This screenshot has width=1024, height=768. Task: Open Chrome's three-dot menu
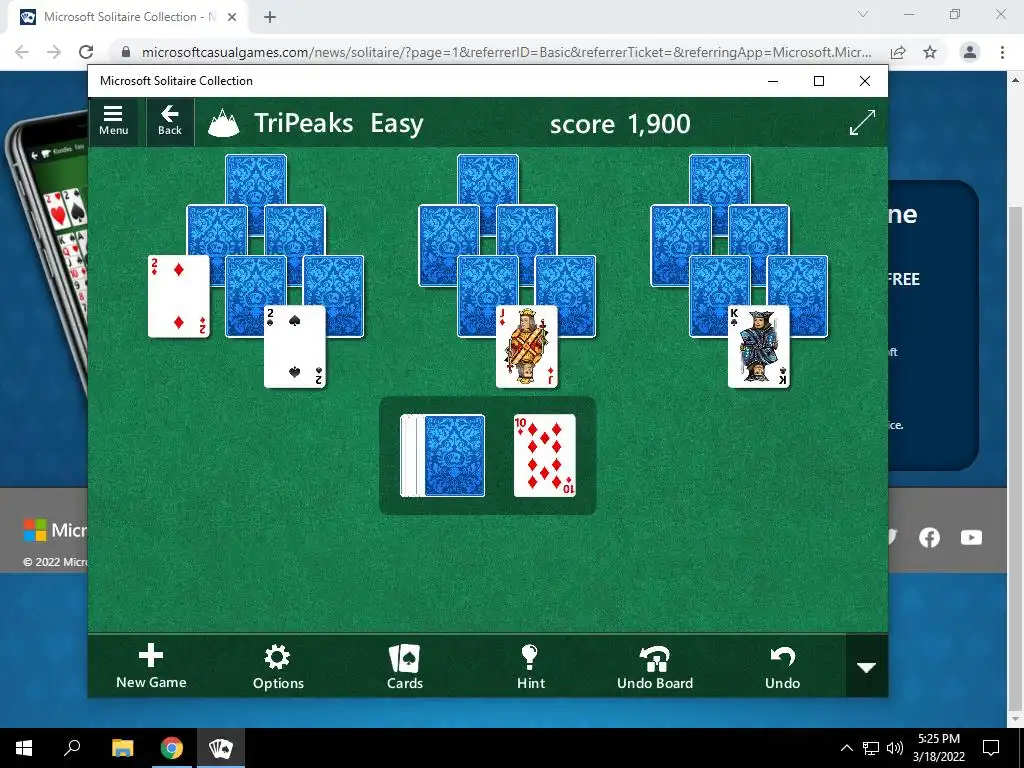(x=1002, y=52)
